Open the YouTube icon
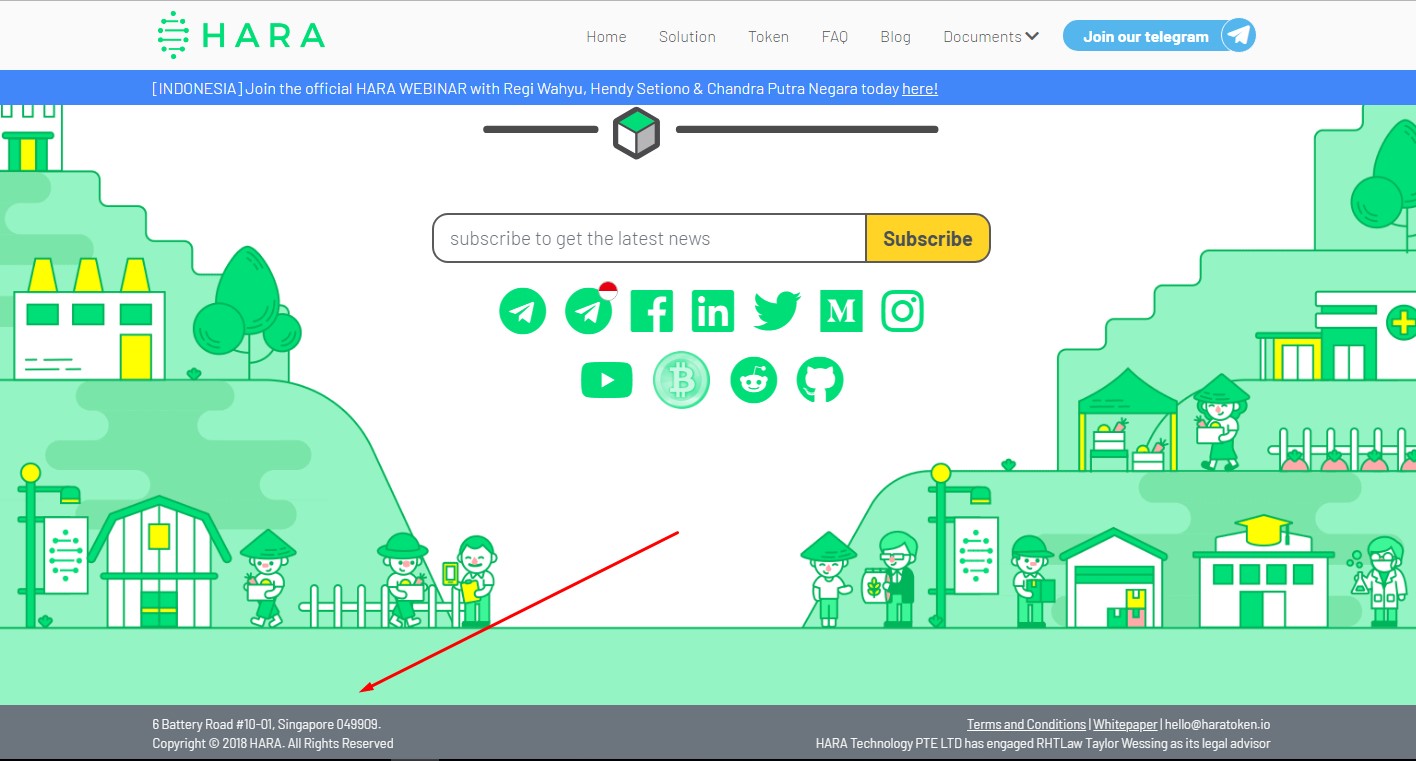 (x=606, y=380)
